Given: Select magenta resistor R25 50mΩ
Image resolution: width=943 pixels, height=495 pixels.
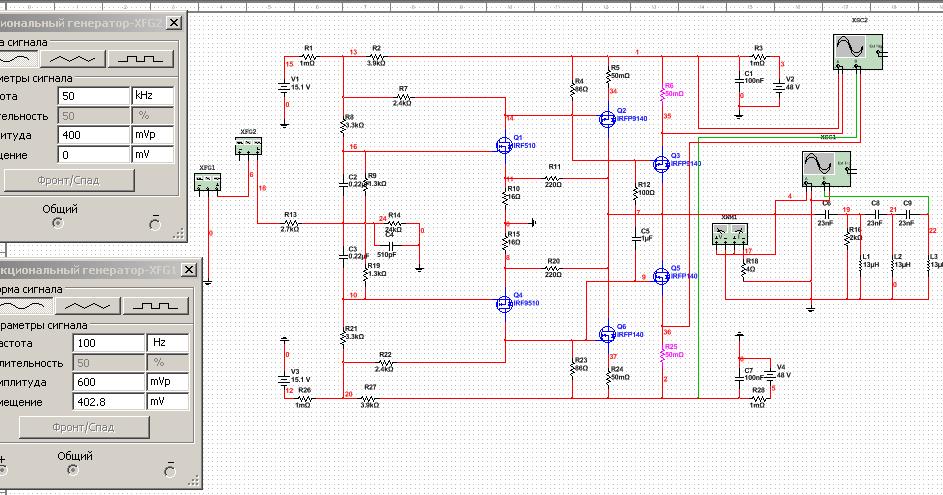Looking at the screenshot, I should (662, 354).
